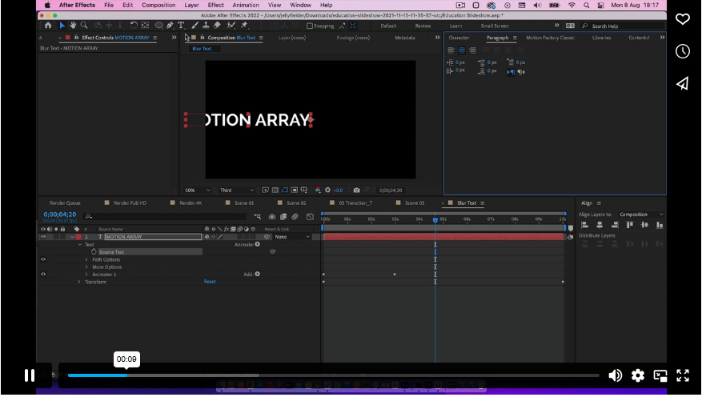Open the Animation menu
Viewport: 702px width, 395px height.
click(x=246, y=5)
